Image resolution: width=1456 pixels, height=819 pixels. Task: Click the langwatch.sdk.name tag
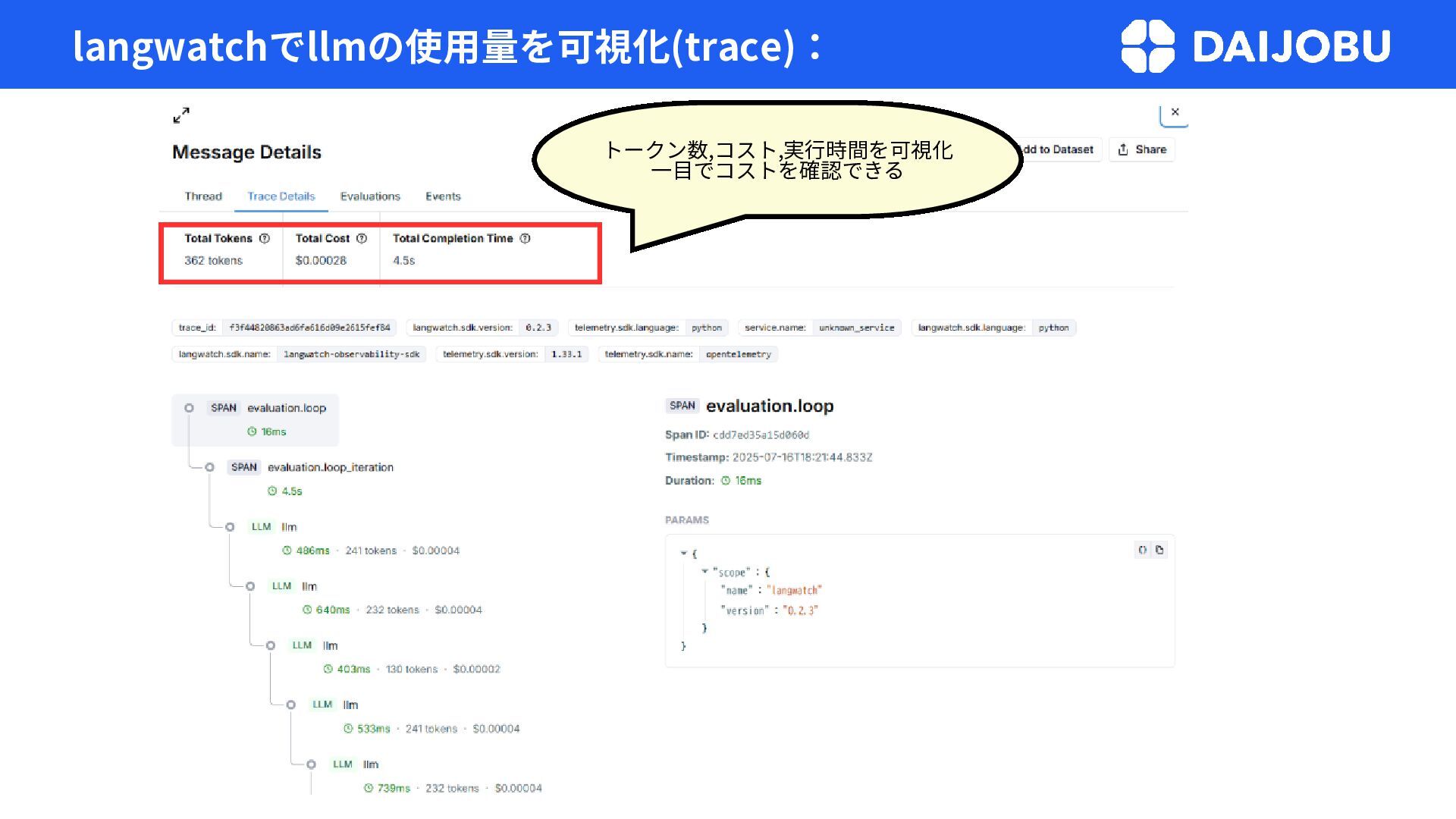point(299,354)
